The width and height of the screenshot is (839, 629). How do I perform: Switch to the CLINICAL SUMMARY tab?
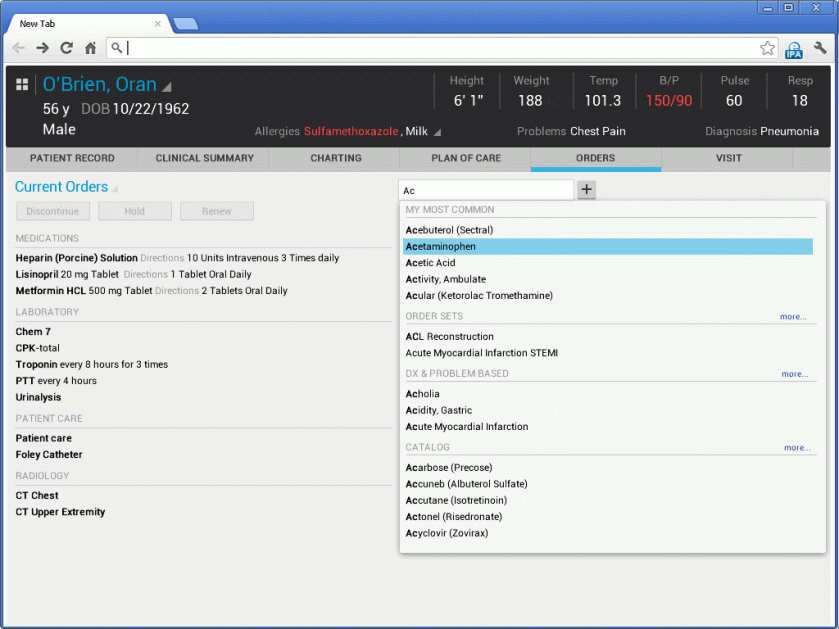pos(201,158)
